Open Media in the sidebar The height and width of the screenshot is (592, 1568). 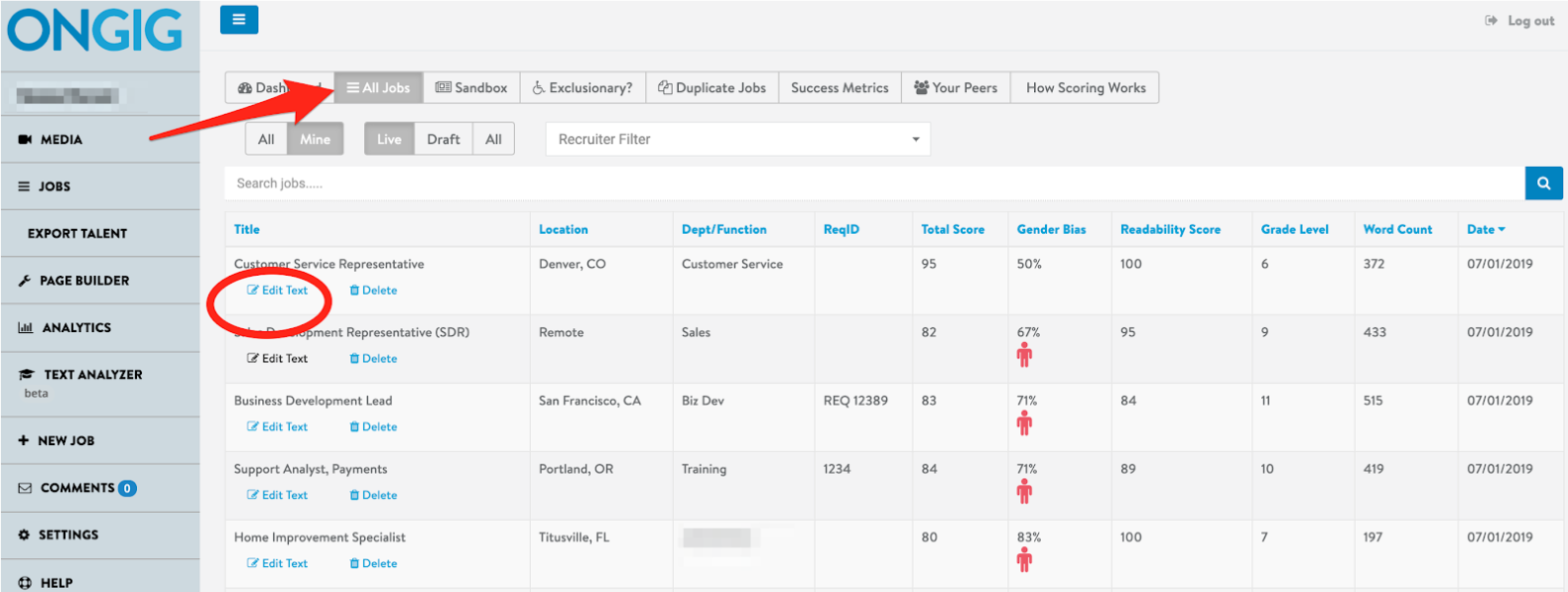tap(99, 140)
